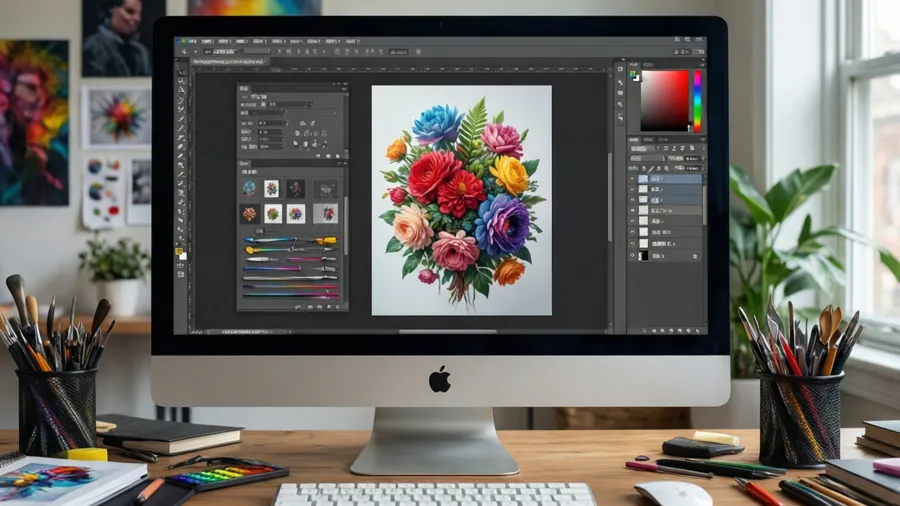The height and width of the screenshot is (506, 900).
Task: Toggle eye icon of the fourth layer row
Action: tap(633, 211)
